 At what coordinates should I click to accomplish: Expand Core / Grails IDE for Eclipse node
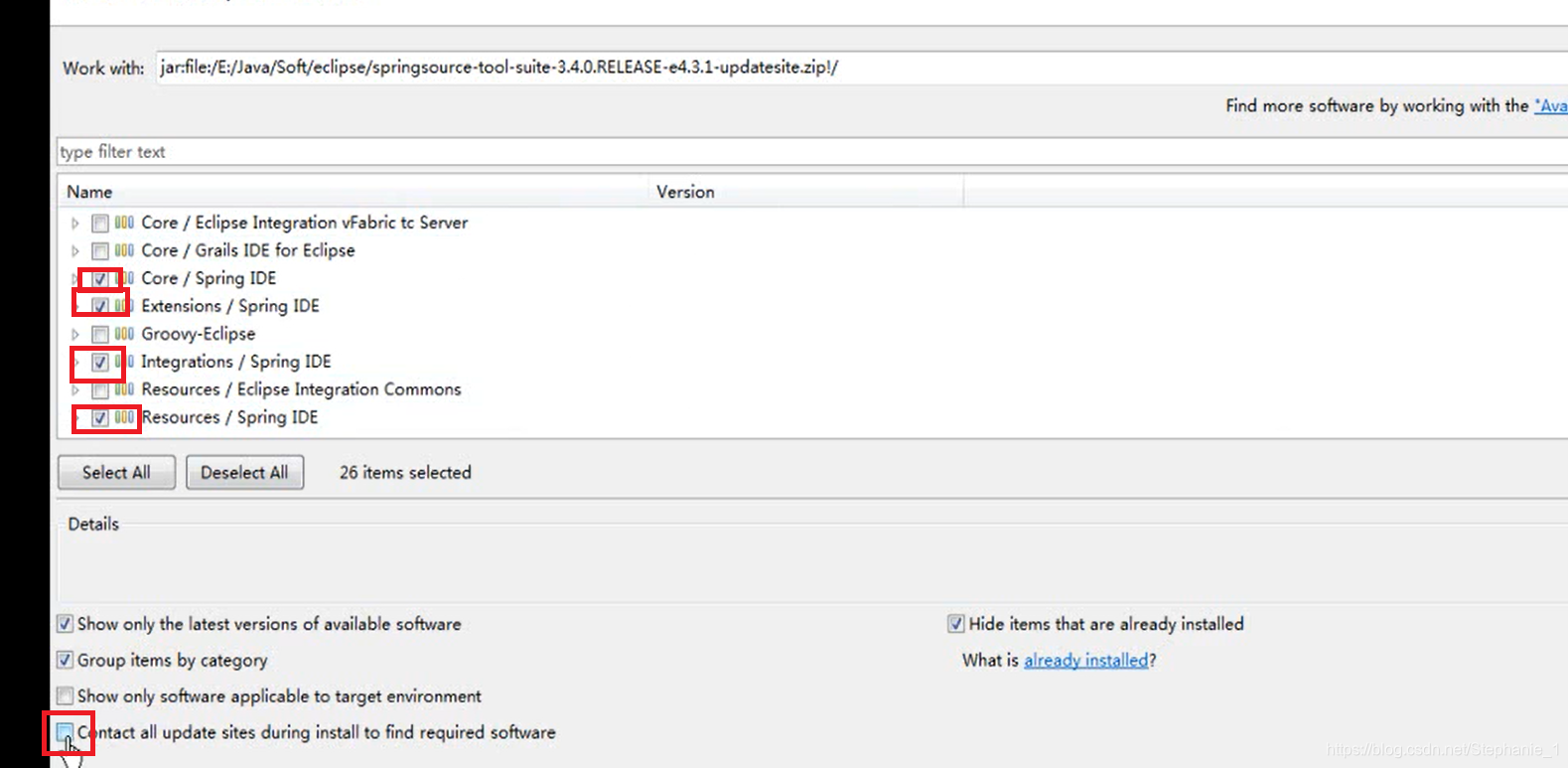[75, 251]
